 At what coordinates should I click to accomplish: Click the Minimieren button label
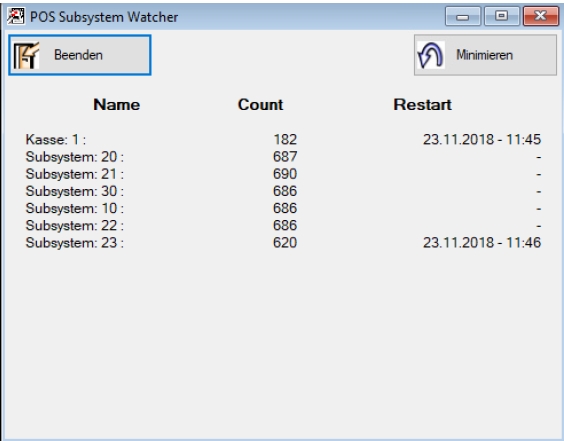485,55
